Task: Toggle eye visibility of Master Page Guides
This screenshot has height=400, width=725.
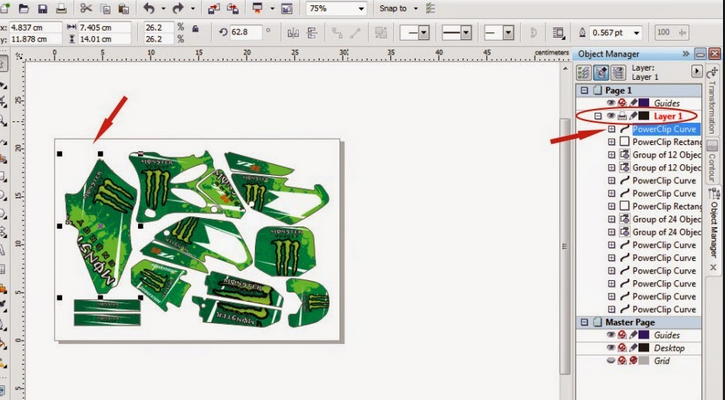Action: [x=611, y=335]
